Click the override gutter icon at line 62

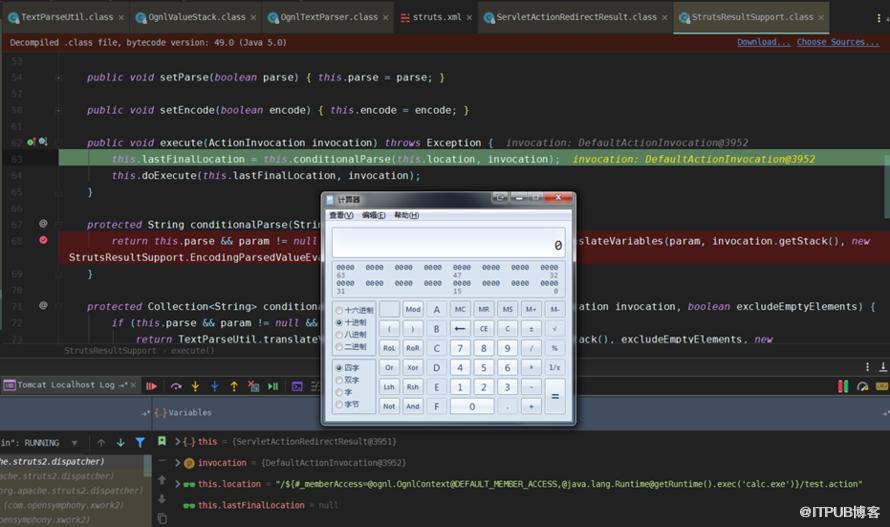coord(31,142)
